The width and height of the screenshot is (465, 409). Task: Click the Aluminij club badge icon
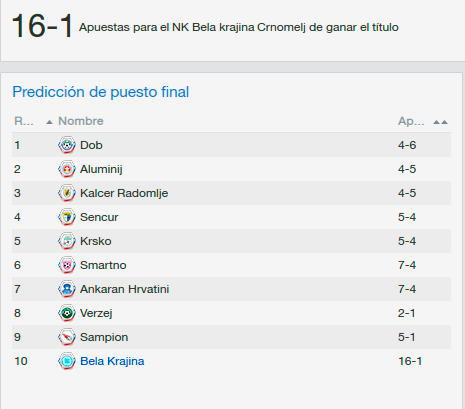click(67, 169)
